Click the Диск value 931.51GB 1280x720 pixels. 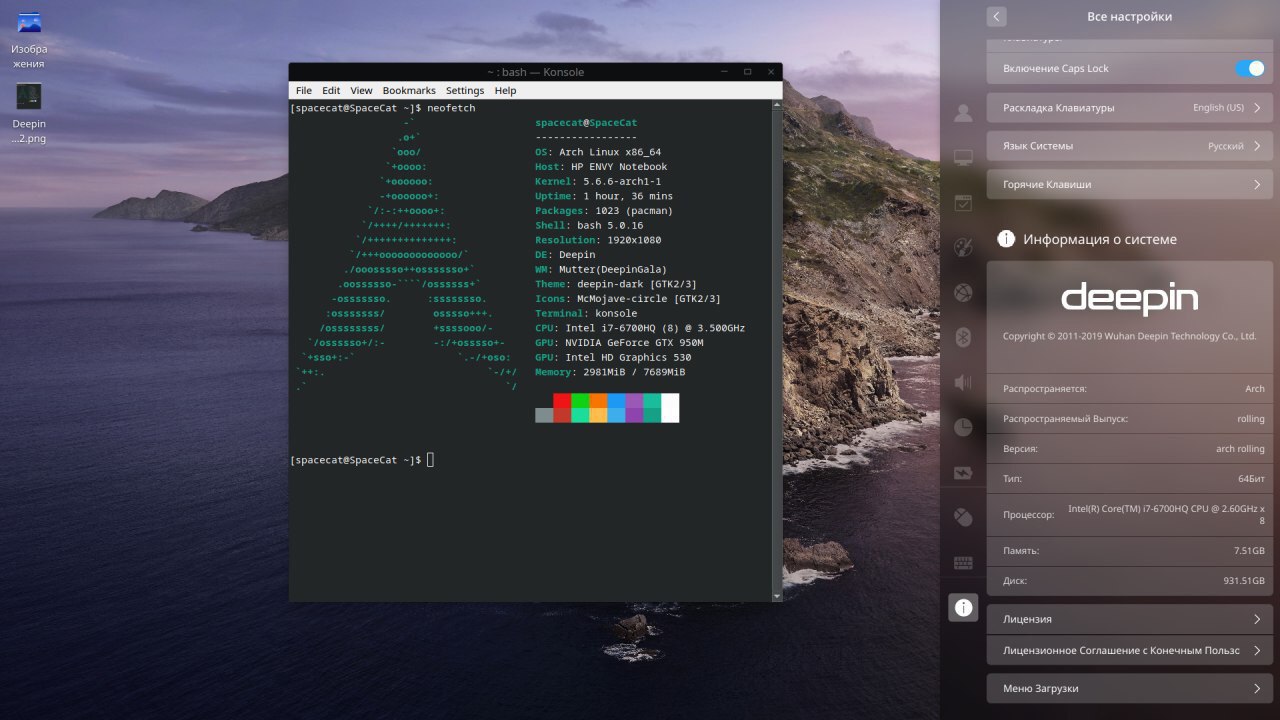[x=1245, y=581]
